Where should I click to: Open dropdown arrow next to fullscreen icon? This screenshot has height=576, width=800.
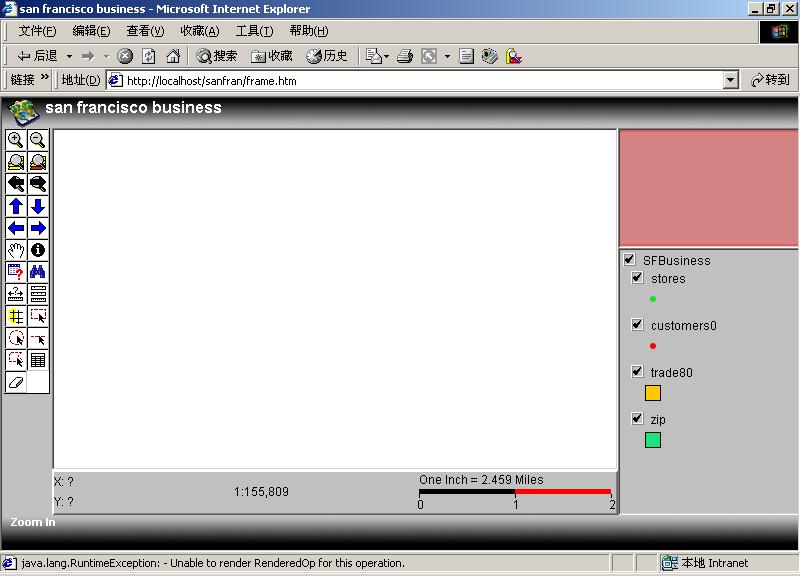click(x=447, y=56)
